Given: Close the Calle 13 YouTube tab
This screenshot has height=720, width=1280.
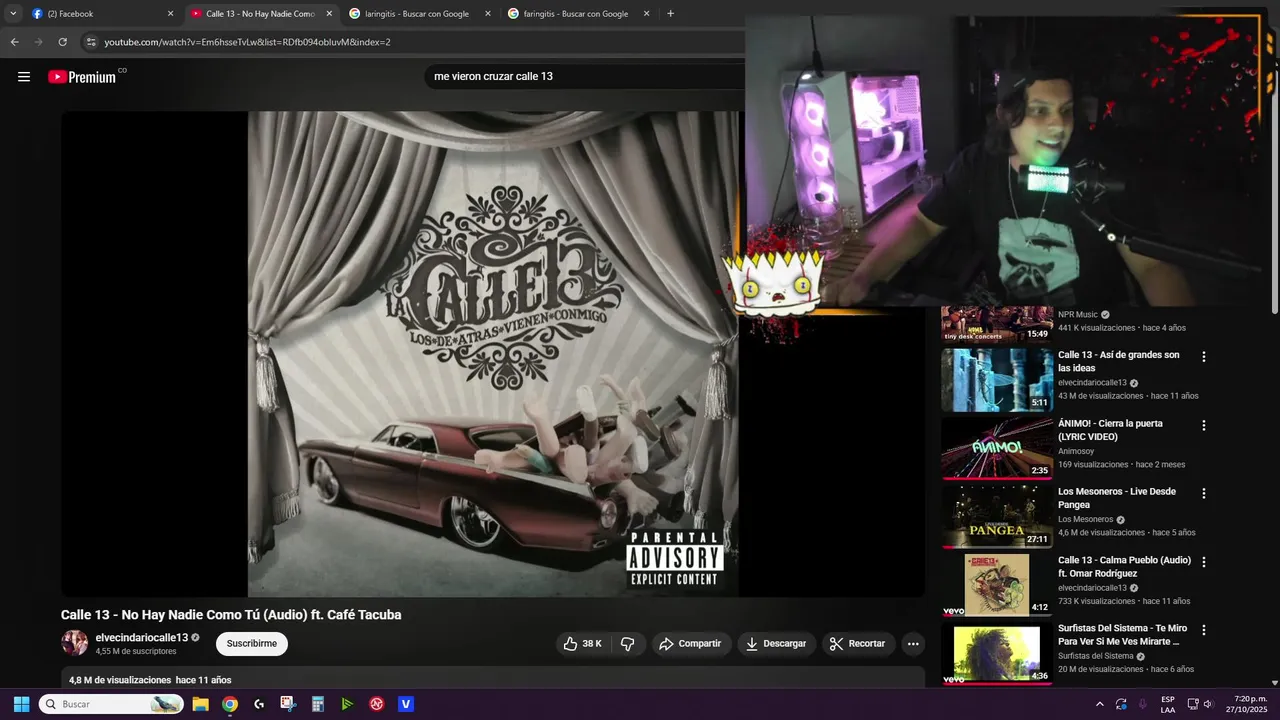Looking at the screenshot, I should (329, 14).
